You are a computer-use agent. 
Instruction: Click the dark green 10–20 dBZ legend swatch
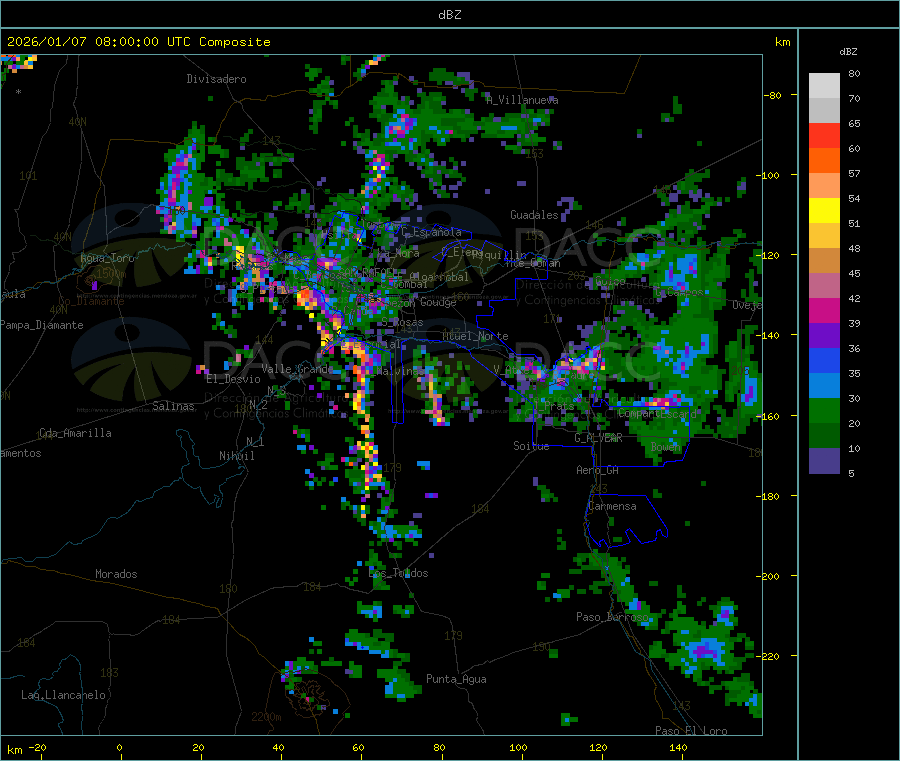tap(824, 436)
